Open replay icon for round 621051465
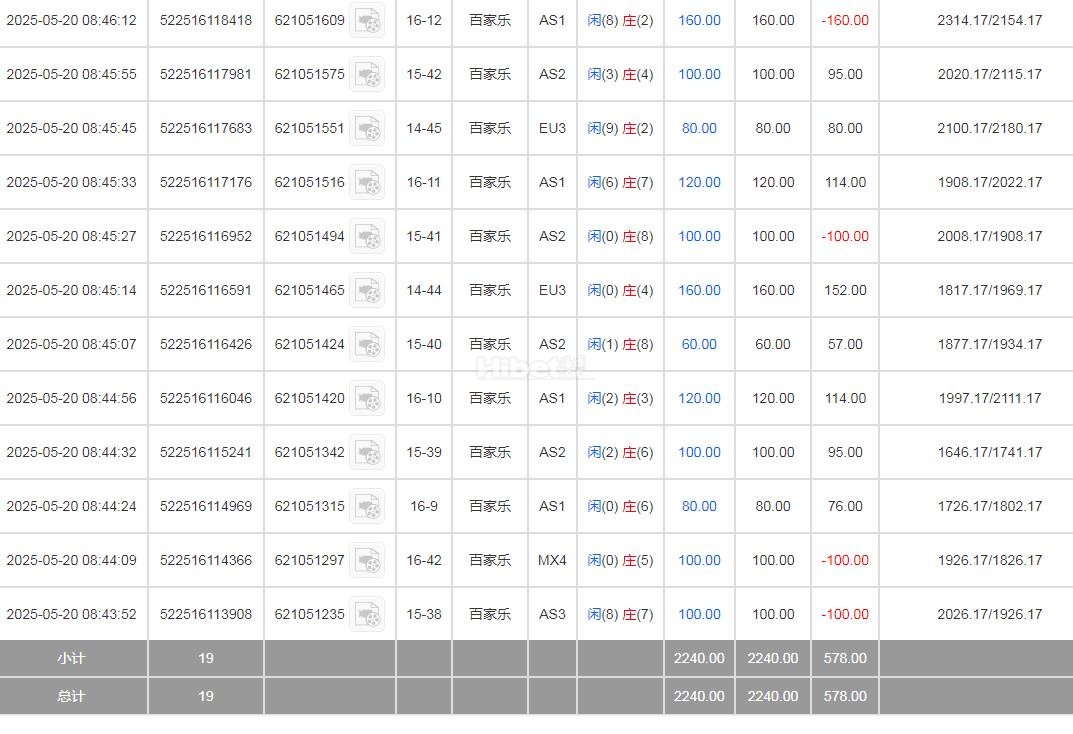 367,290
